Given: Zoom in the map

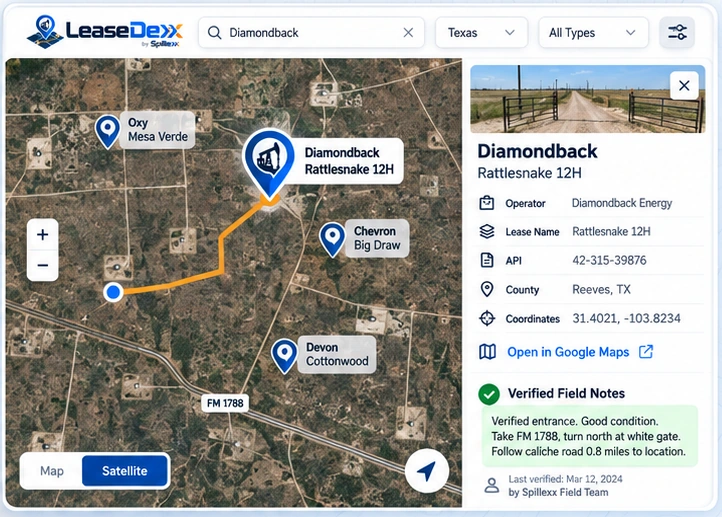Looking at the screenshot, I should (x=42, y=235).
